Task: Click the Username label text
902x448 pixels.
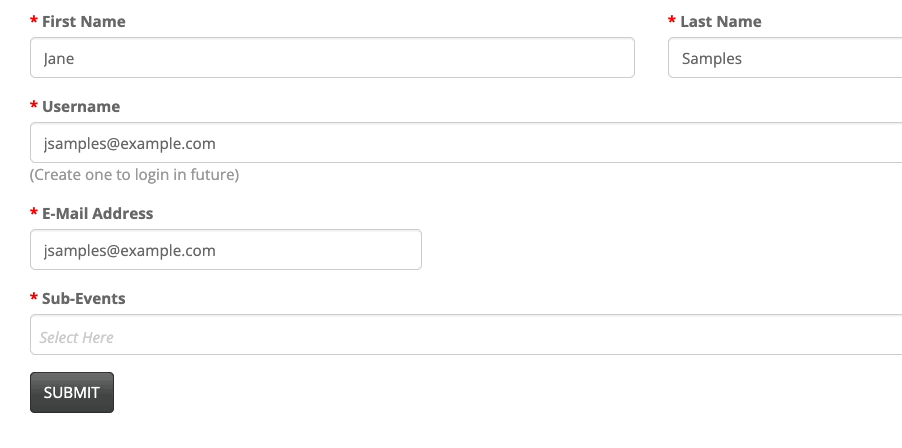Action: pyautogui.click(x=81, y=107)
